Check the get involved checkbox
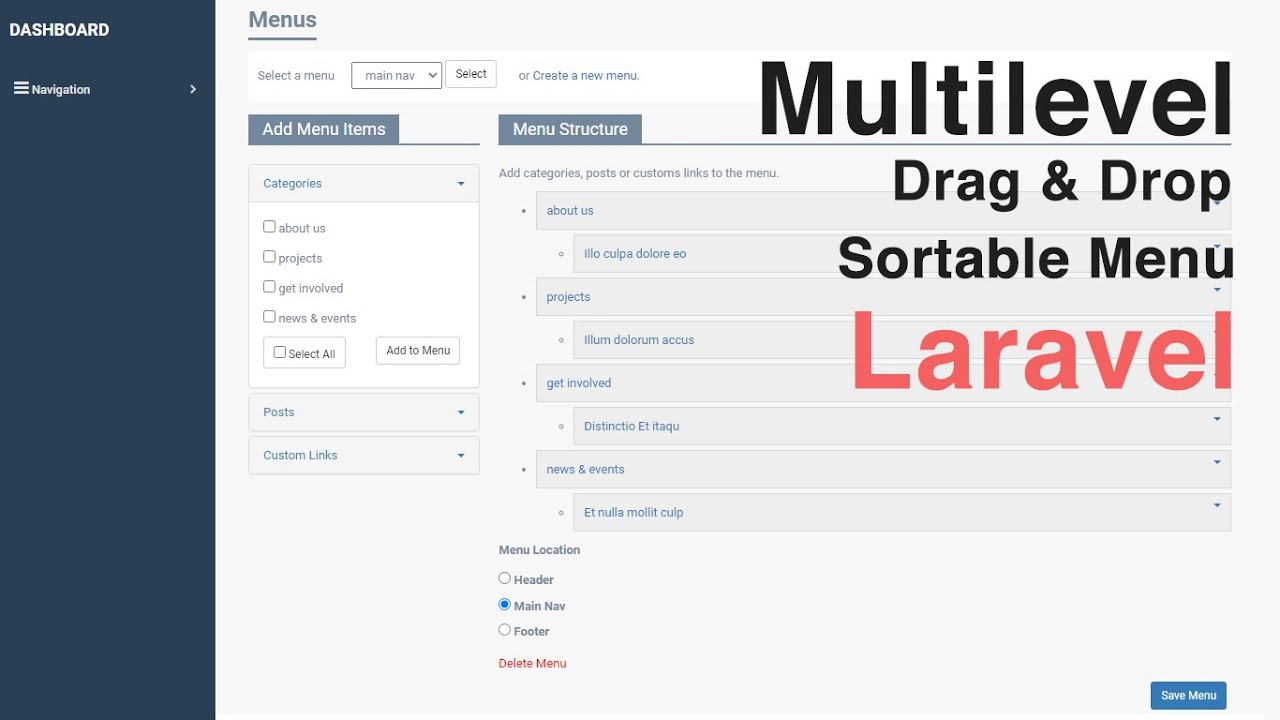1280x720 pixels. point(269,287)
